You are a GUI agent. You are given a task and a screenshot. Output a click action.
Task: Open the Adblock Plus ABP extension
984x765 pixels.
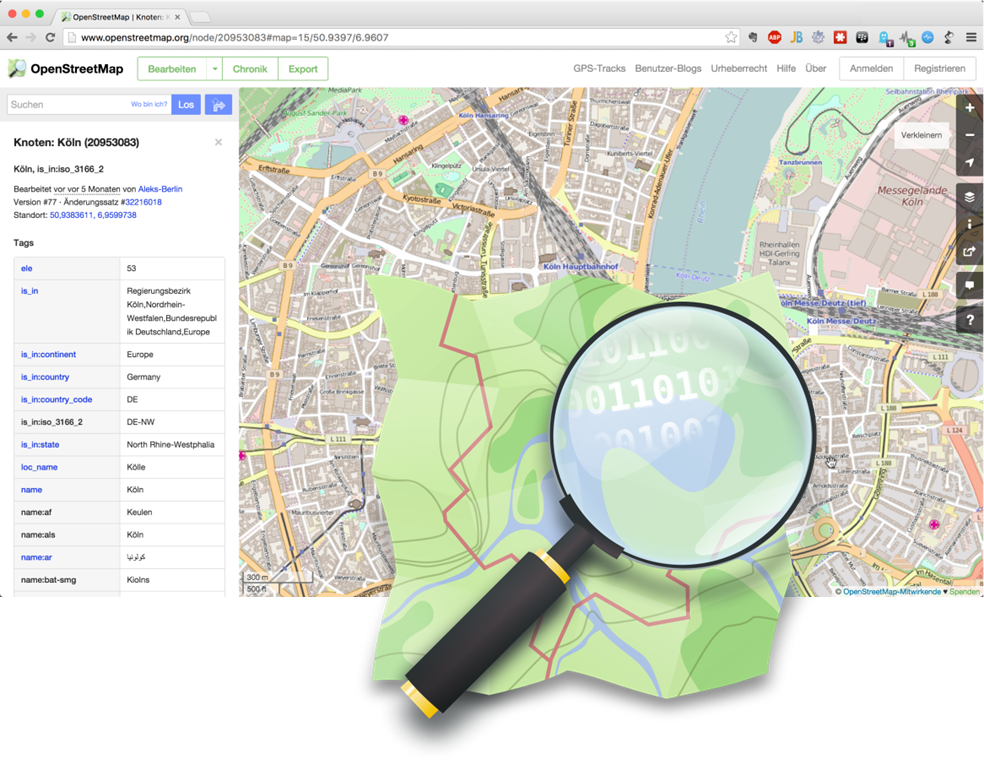(774, 38)
